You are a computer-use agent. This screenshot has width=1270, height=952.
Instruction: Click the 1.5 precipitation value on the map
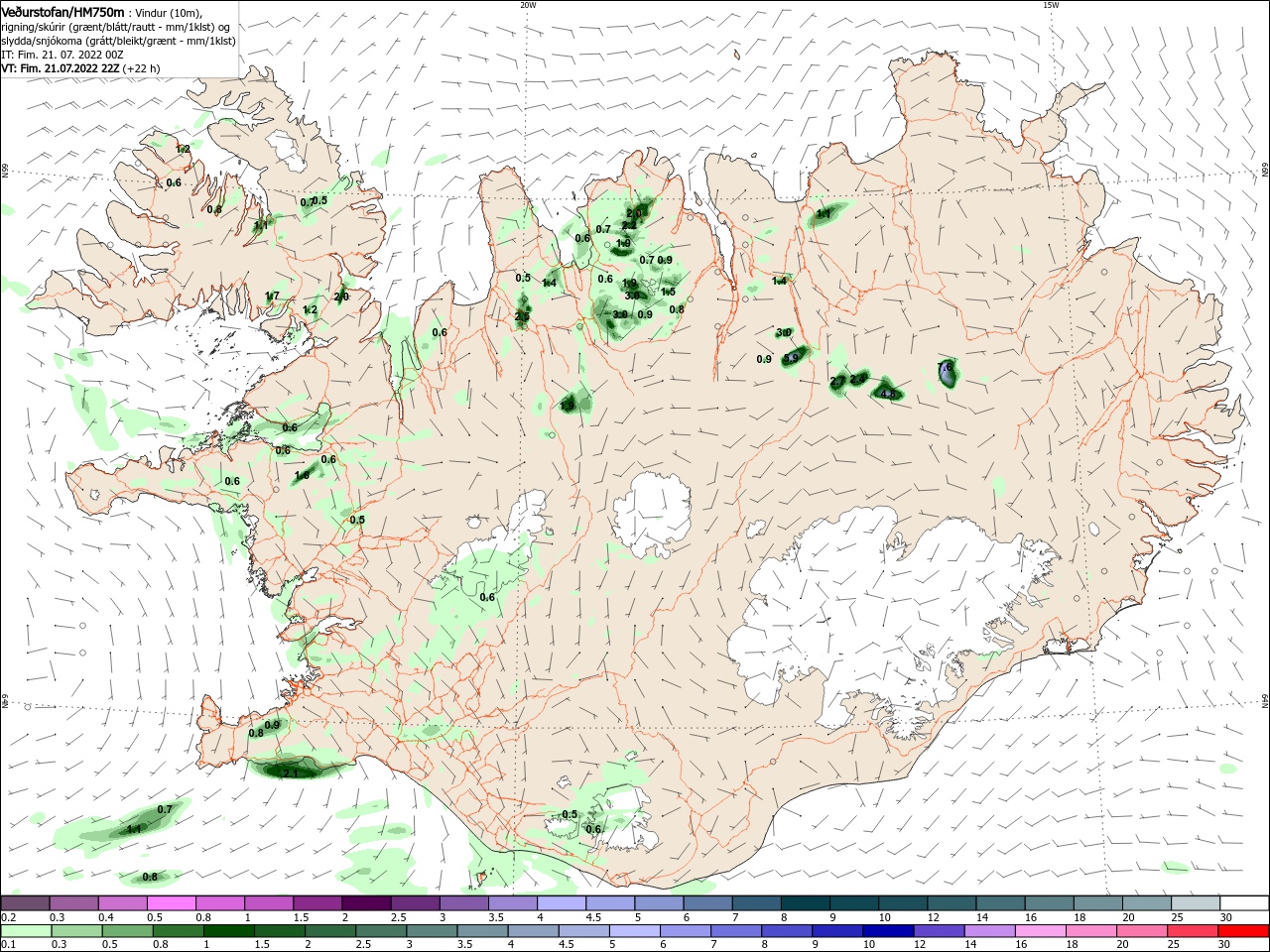pos(668,292)
